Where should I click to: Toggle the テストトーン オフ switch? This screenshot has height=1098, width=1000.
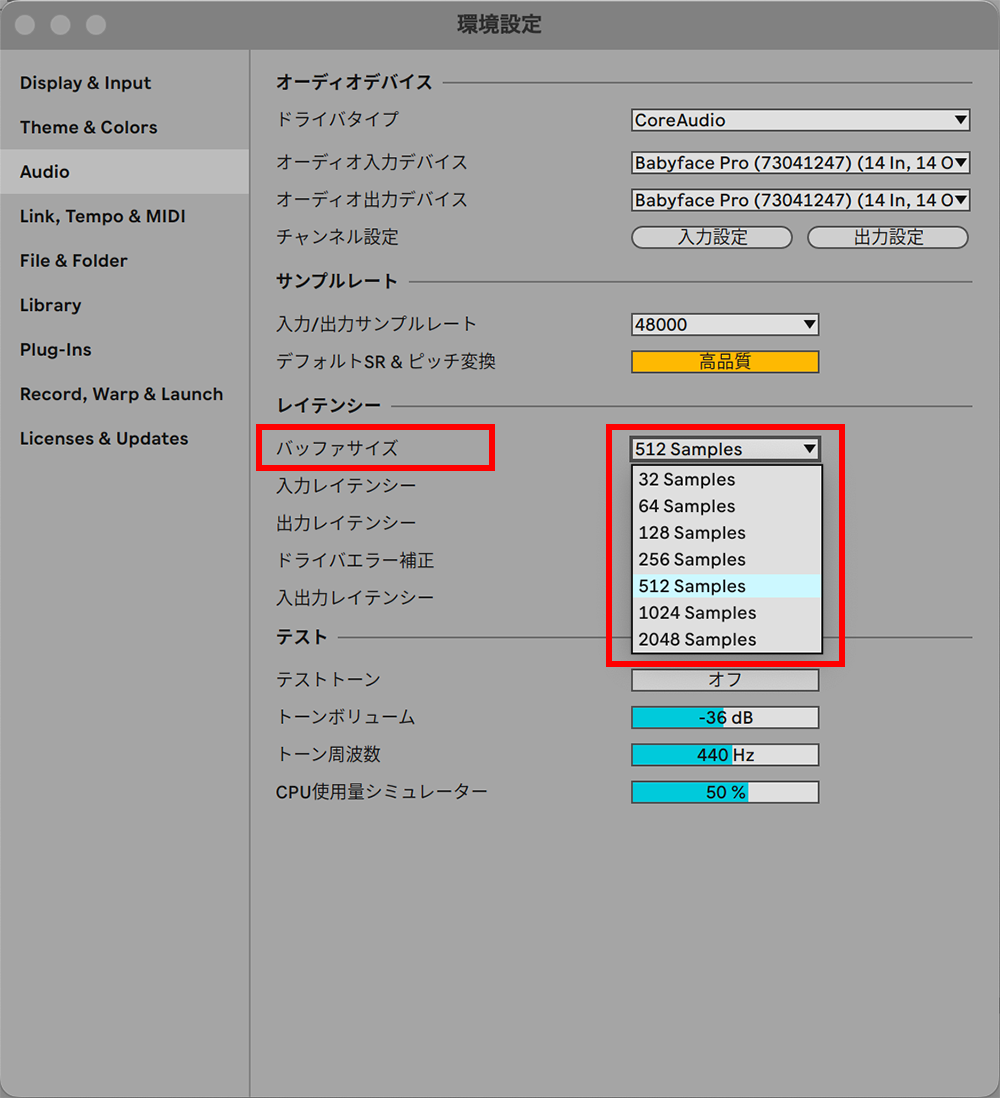(x=725, y=680)
